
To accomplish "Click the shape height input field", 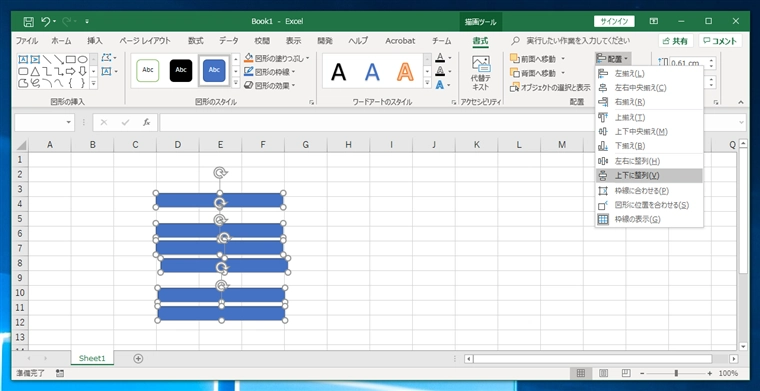I will pyautogui.click(x=688, y=63).
